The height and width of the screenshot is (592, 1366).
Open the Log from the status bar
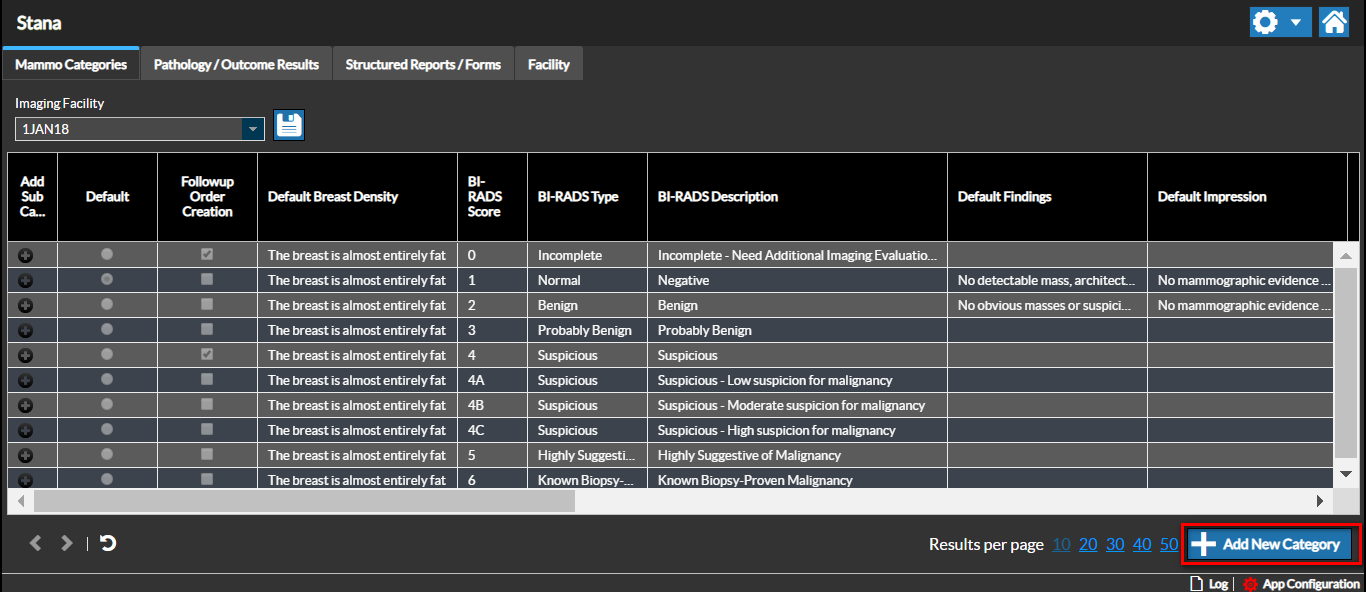tap(1209, 584)
